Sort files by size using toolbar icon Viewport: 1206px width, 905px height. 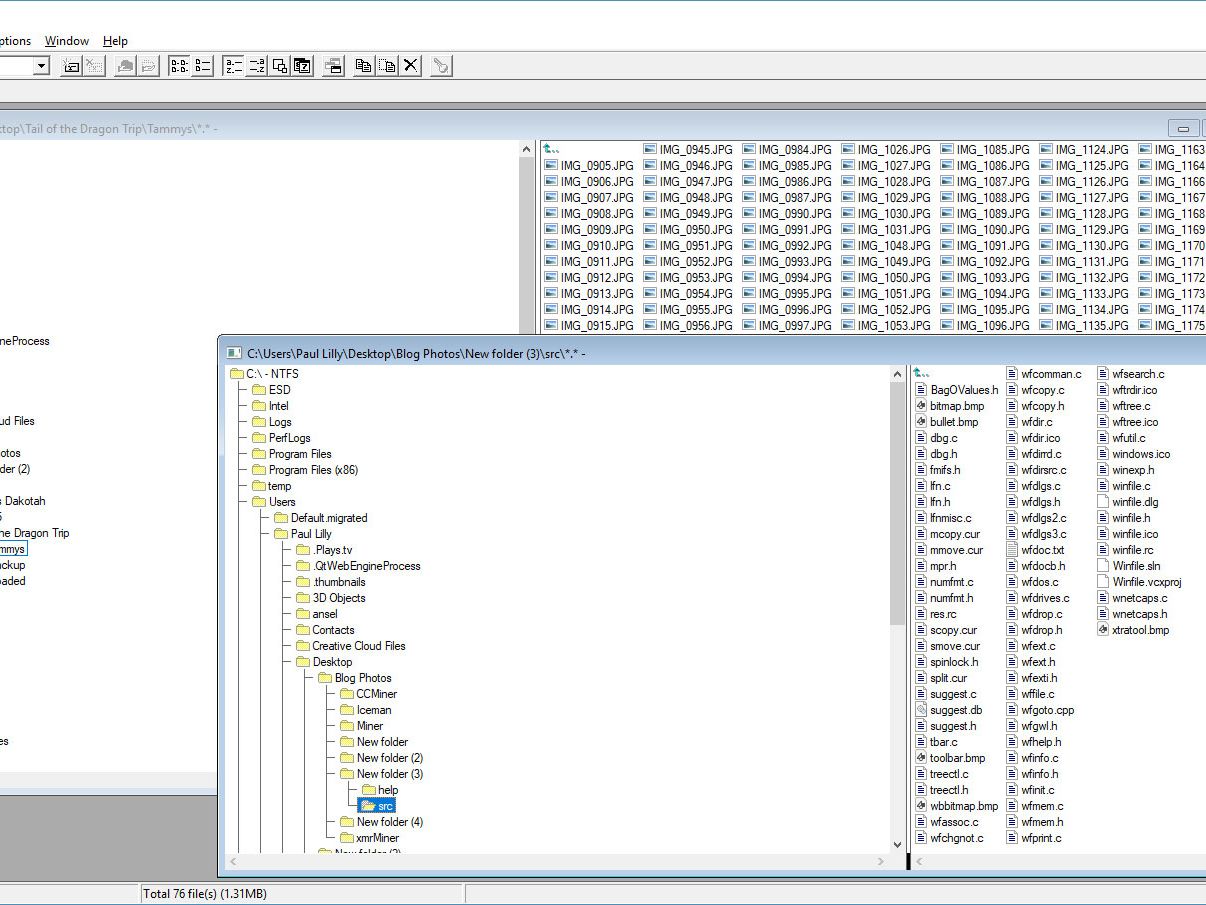pyautogui.click(x=280, y=66)
